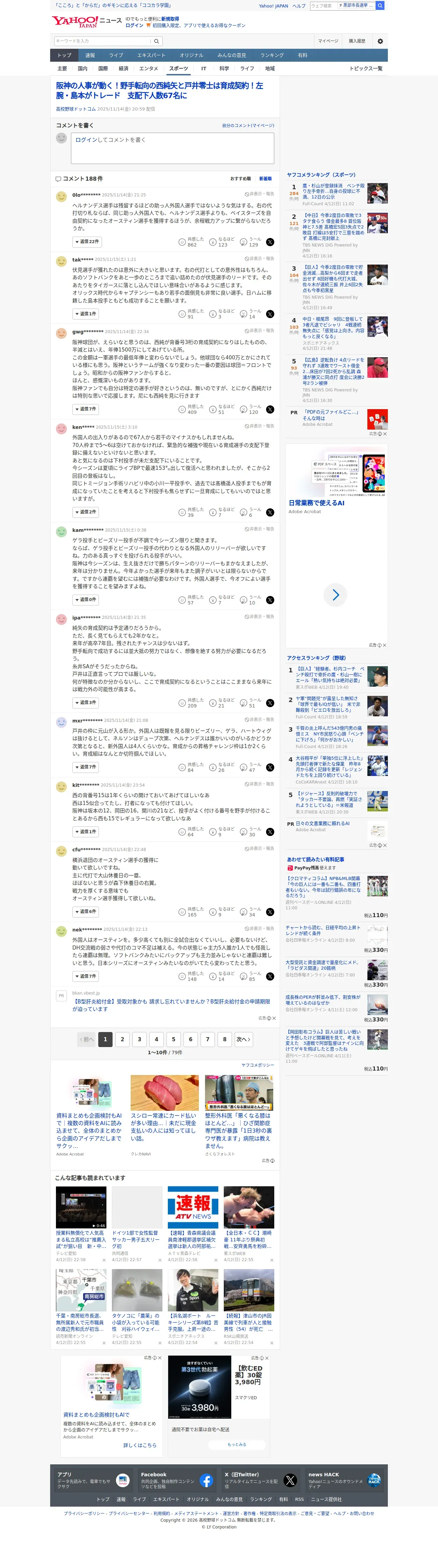Click なるほど icon on gwg's comment
Viewport: 438px width, 1568px height.
(x=213, y=410)
